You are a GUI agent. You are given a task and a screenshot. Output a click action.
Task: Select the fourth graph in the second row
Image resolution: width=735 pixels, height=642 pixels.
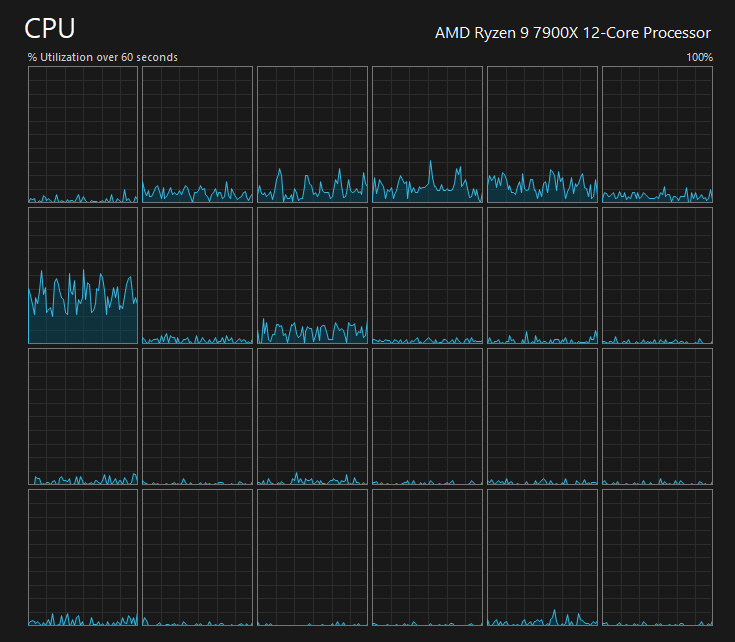428,276
